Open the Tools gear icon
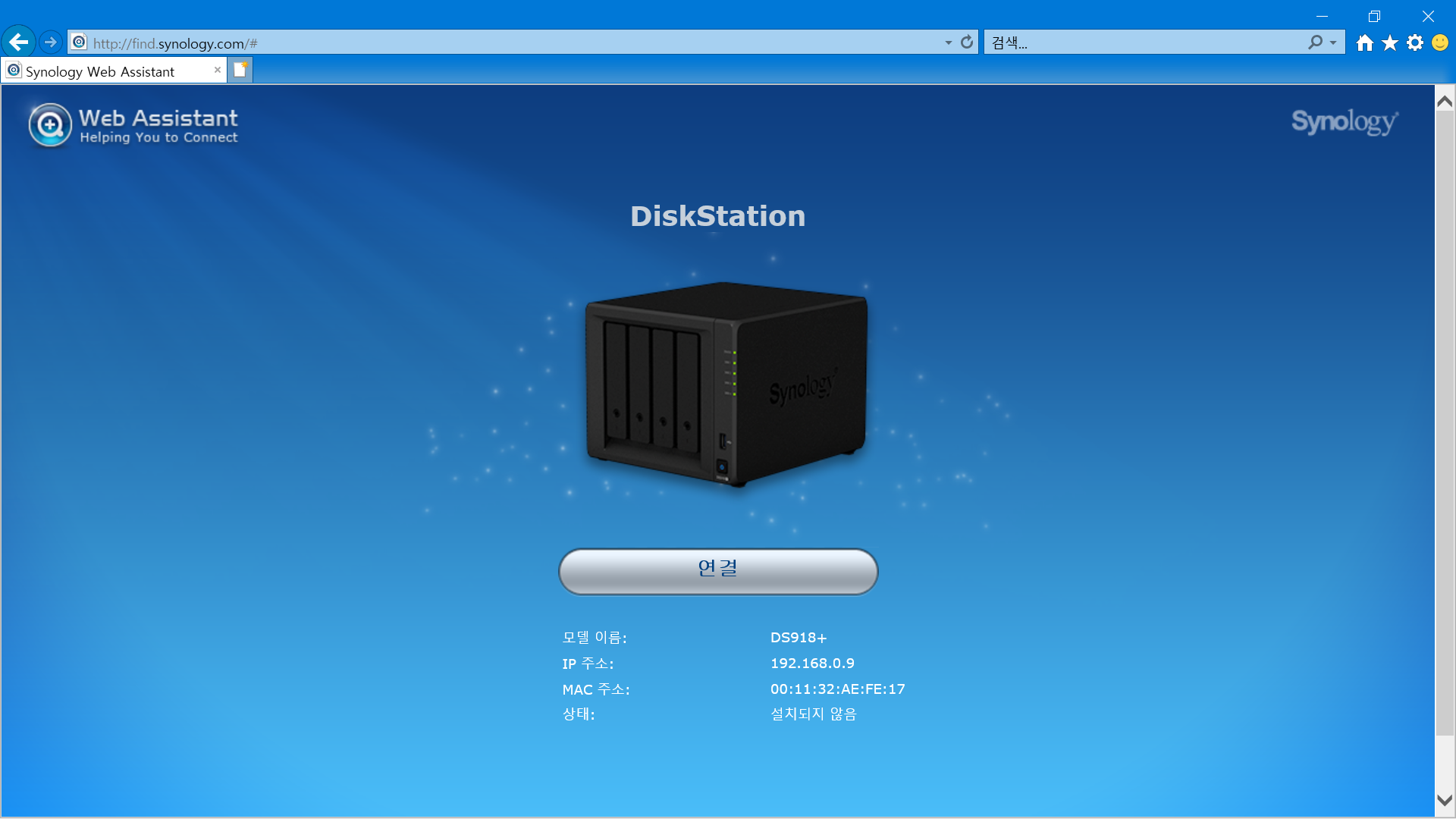Viewport: 1456px width, 819px height. click(1415, 43)
